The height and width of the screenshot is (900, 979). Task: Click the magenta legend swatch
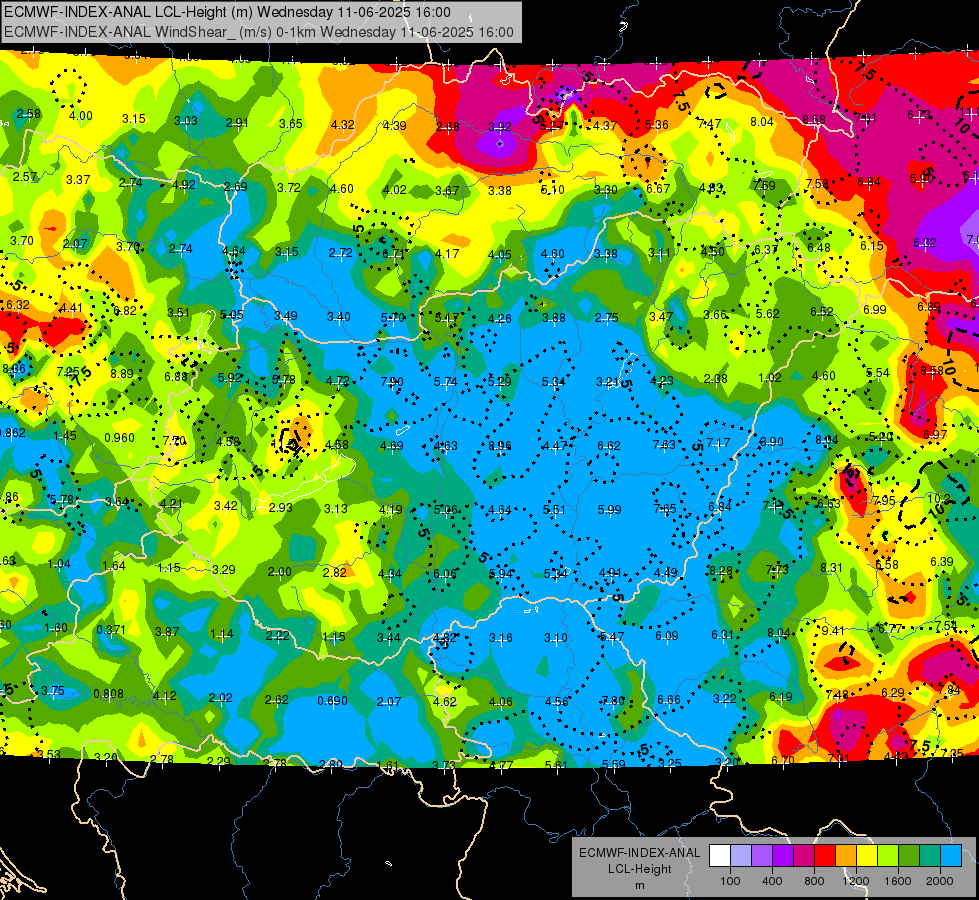(x=804, y=856)
